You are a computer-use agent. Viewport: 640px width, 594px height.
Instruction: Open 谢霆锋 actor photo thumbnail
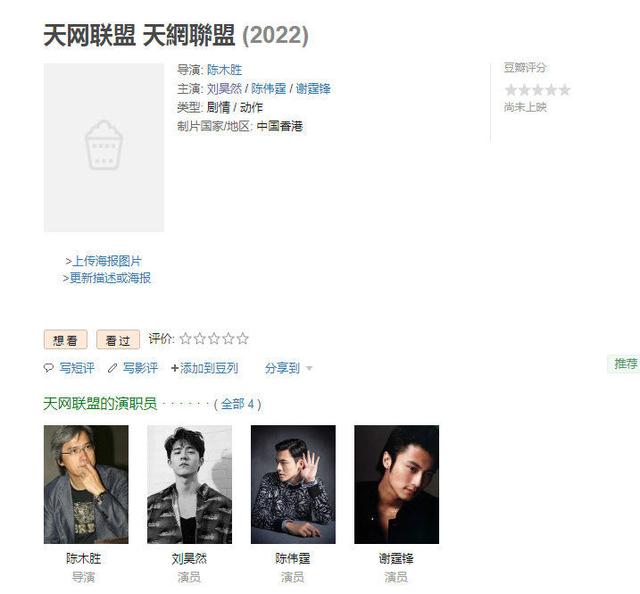pos(397,484)
